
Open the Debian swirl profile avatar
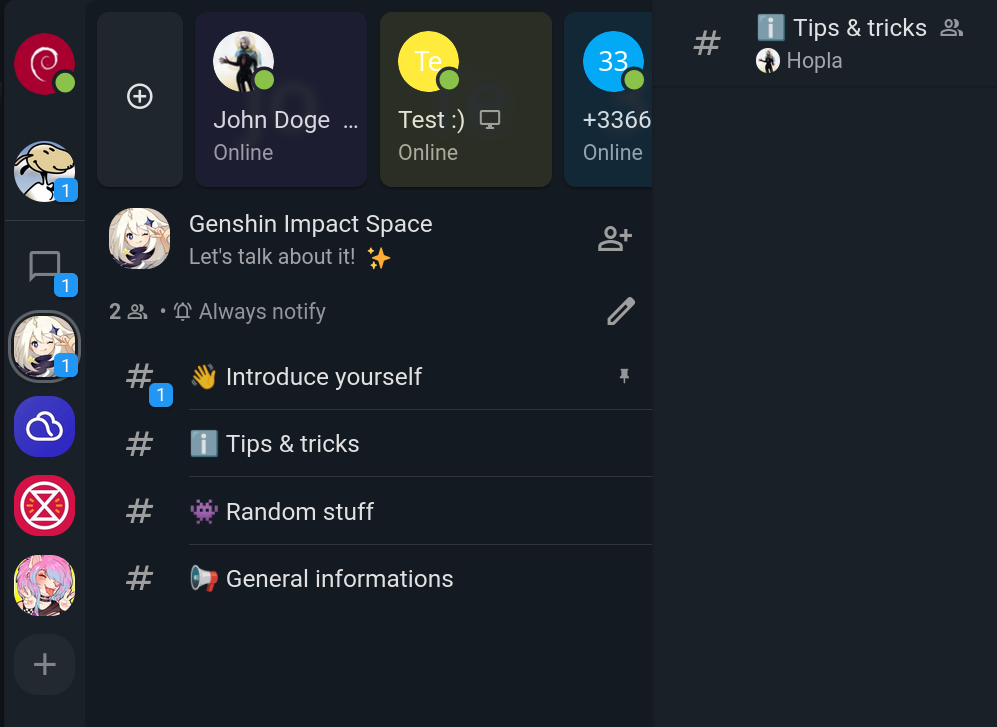[44, 64]
